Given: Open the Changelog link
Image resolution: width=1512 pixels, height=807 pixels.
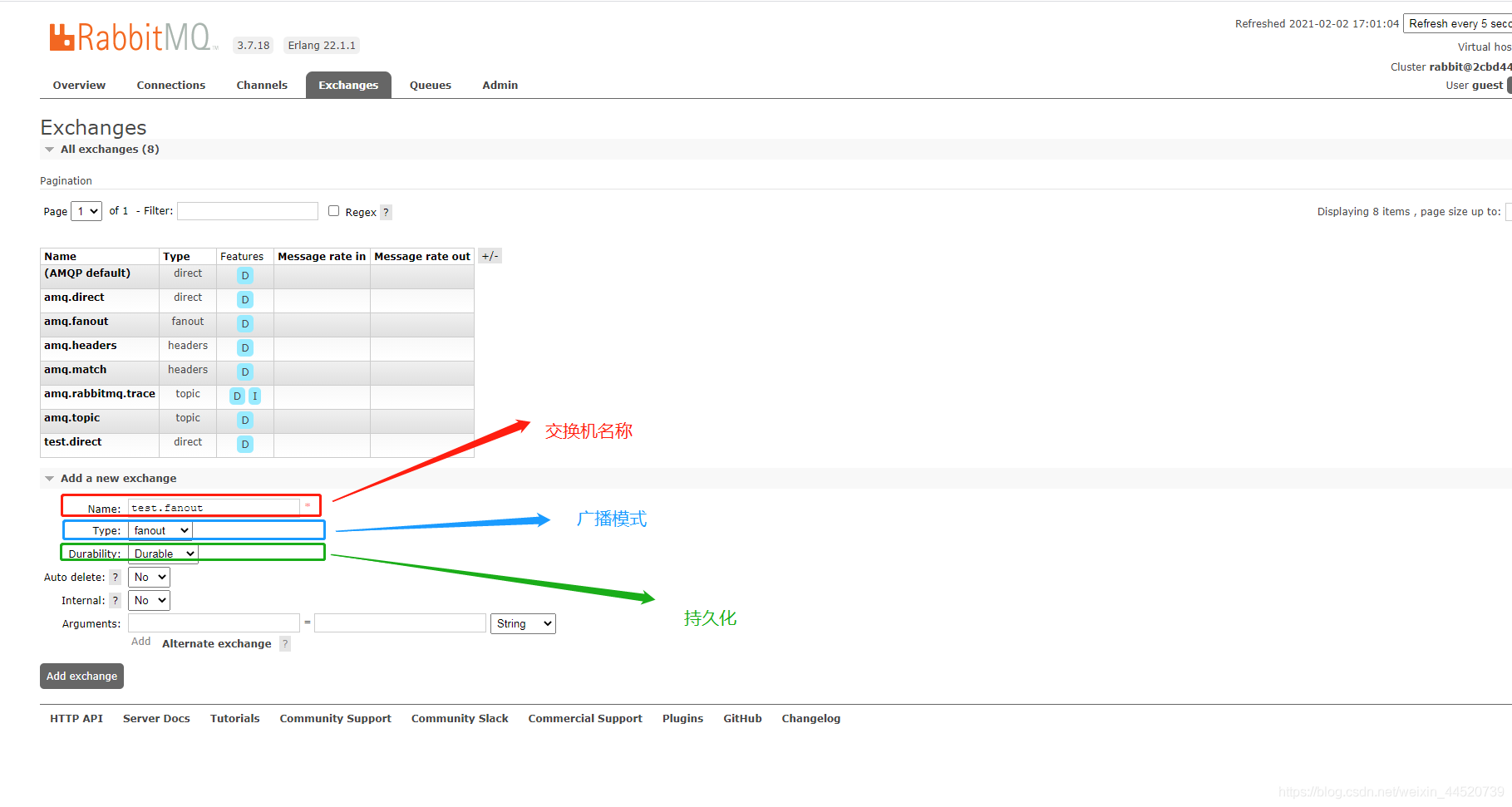Looking at the screenshot, I should [811, 719].
